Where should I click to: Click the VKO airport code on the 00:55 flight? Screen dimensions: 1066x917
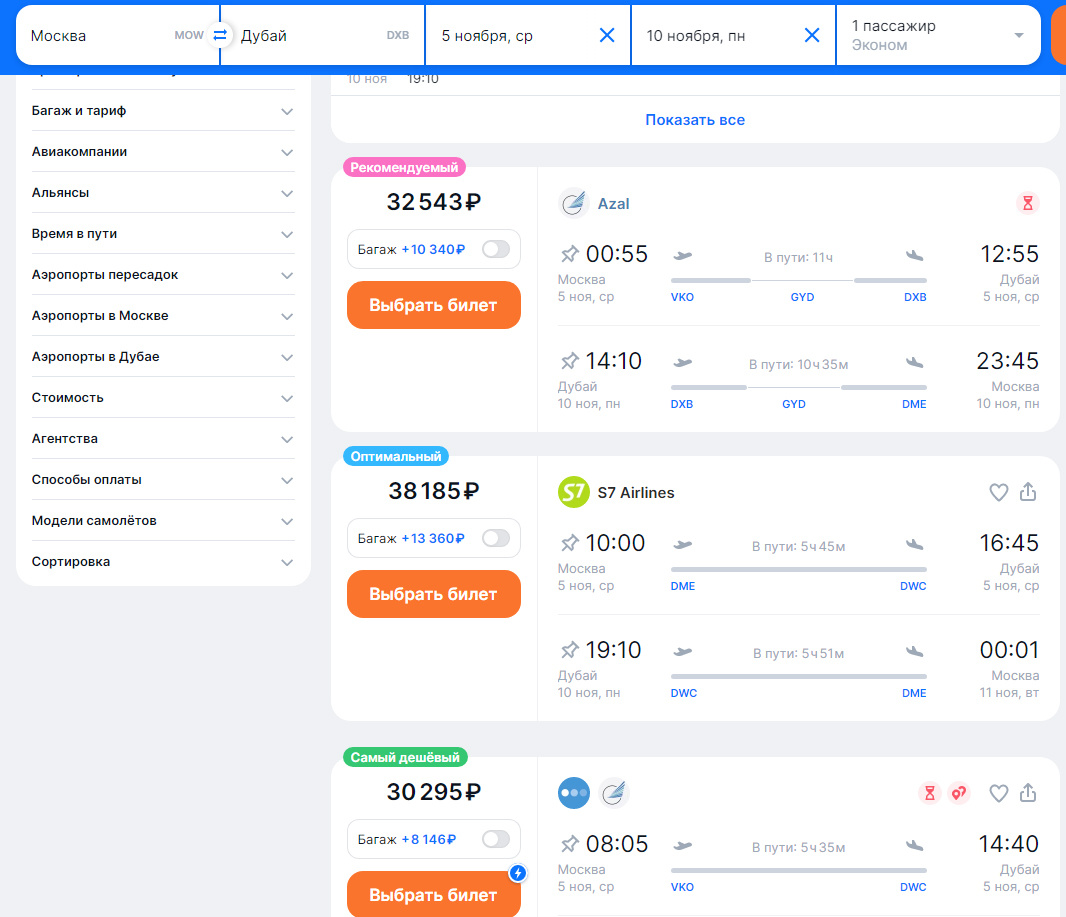[x=682, y=297]
